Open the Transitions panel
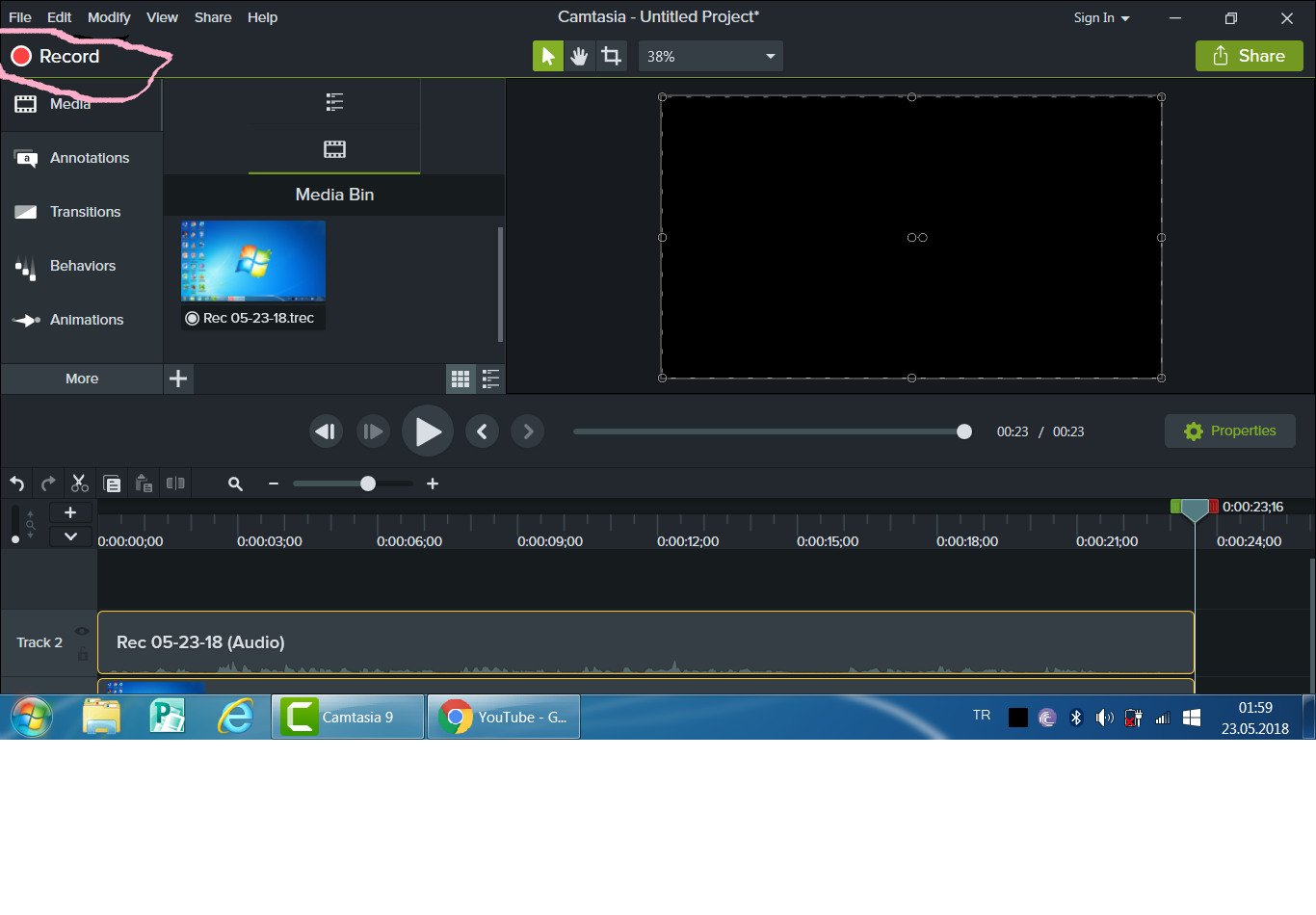The image size is (1316, 915). point(81,212)
